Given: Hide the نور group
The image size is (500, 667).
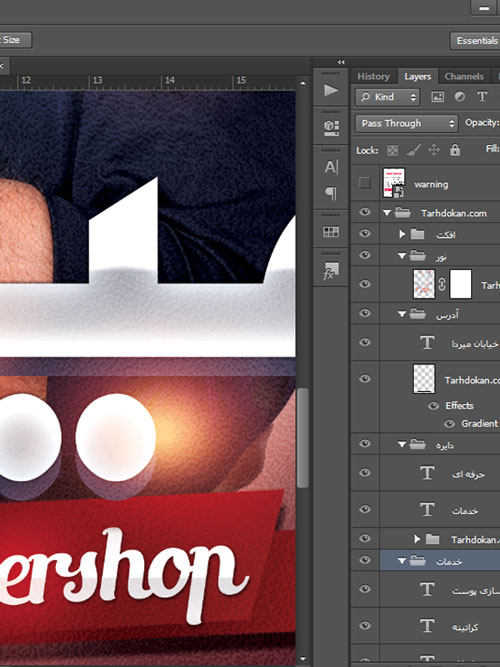Looking at the screenshot, I should point(365,255).
